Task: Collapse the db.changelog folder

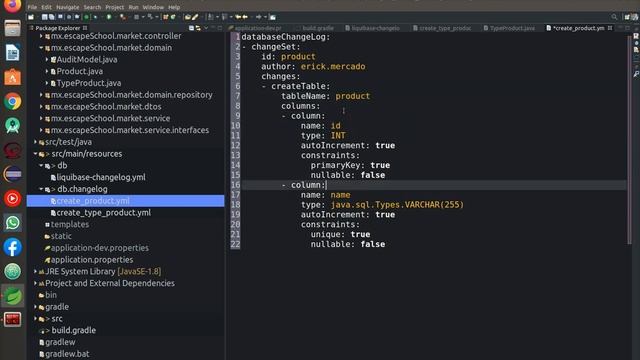Action: (41, 189)
